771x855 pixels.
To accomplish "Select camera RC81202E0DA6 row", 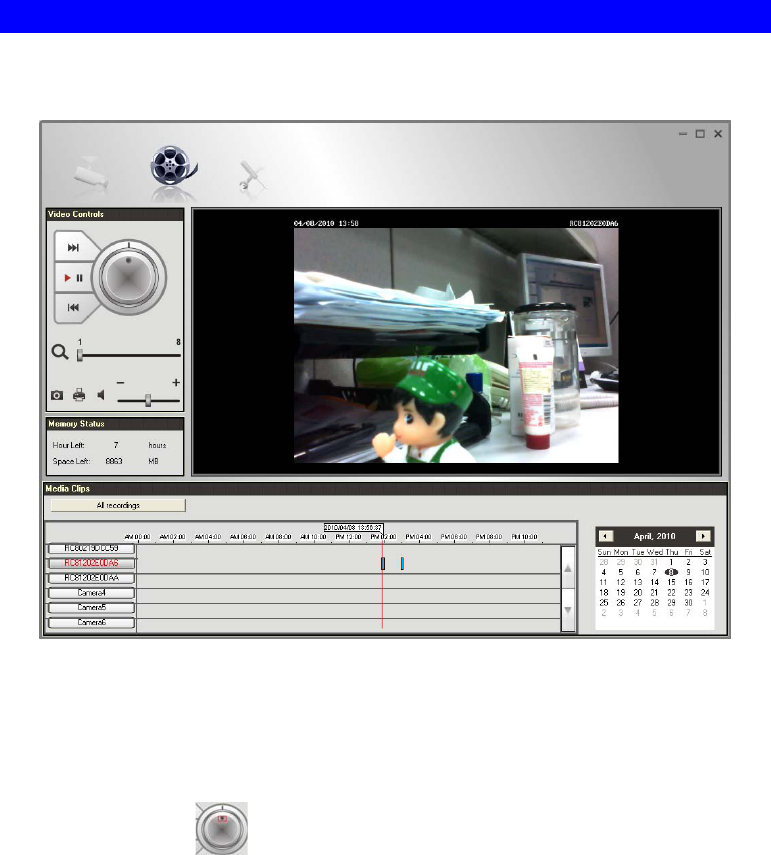I will pos(91,563).
